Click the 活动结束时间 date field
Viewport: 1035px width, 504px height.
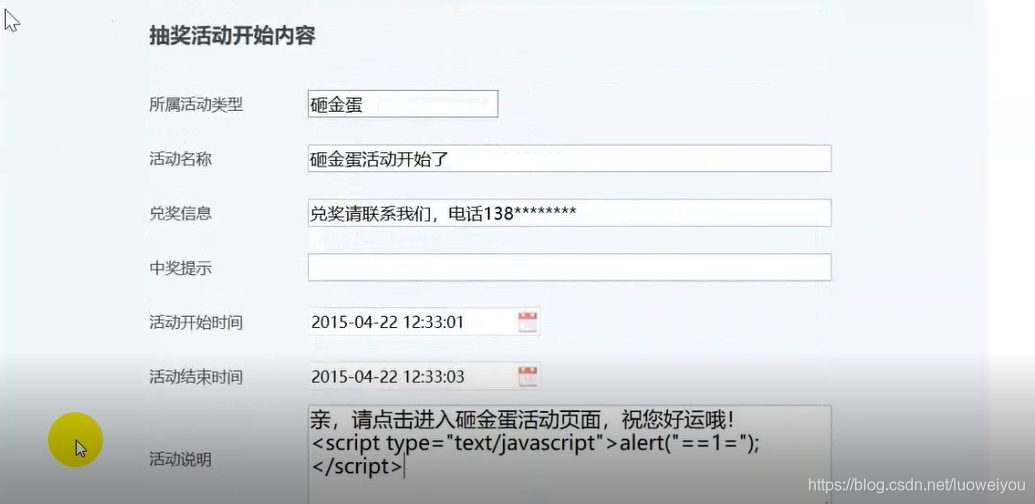[x=424, y=377]
